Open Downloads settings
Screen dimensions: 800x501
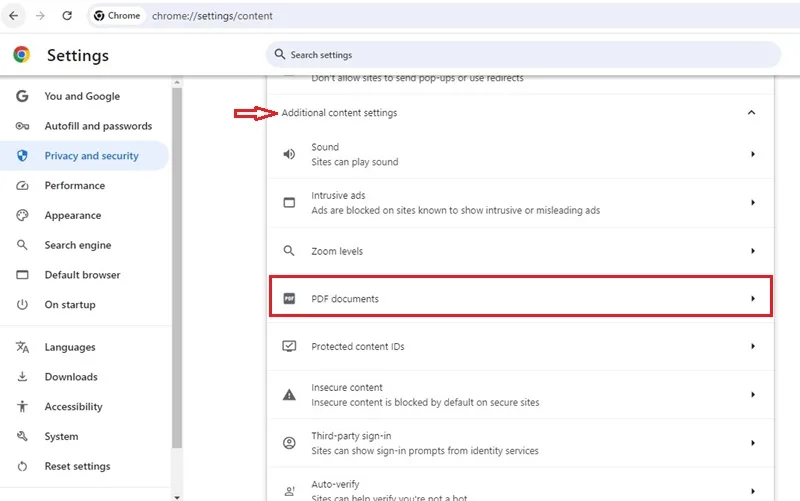tap(84, 377)
